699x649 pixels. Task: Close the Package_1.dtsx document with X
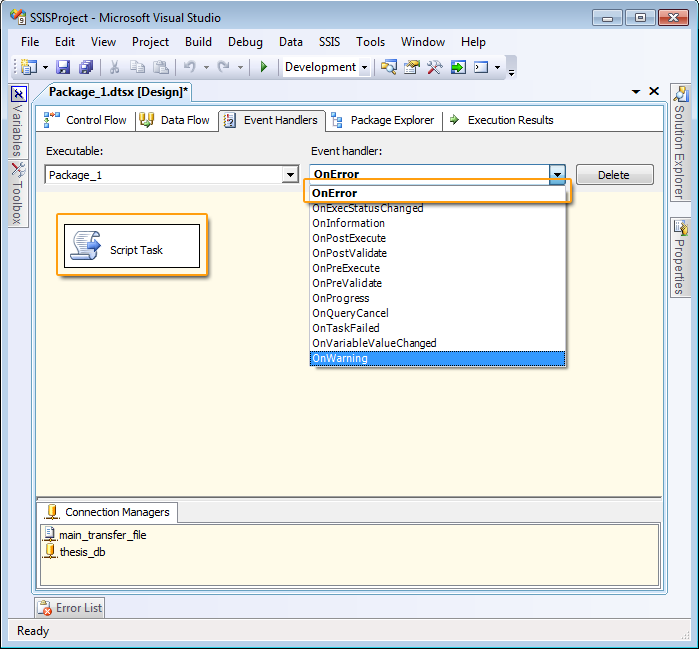654,91
